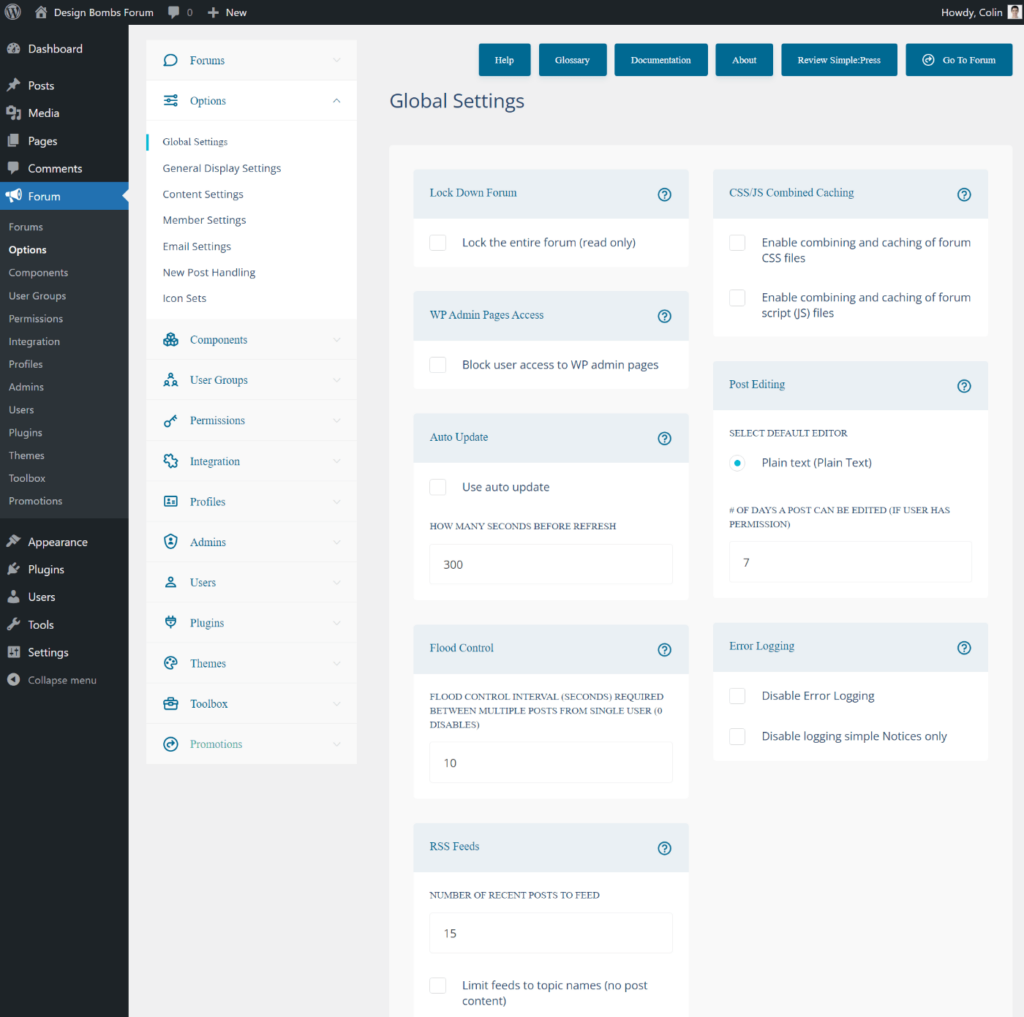Click the Go To Forum button
1024x1017 pixels.
coord(959,60)
